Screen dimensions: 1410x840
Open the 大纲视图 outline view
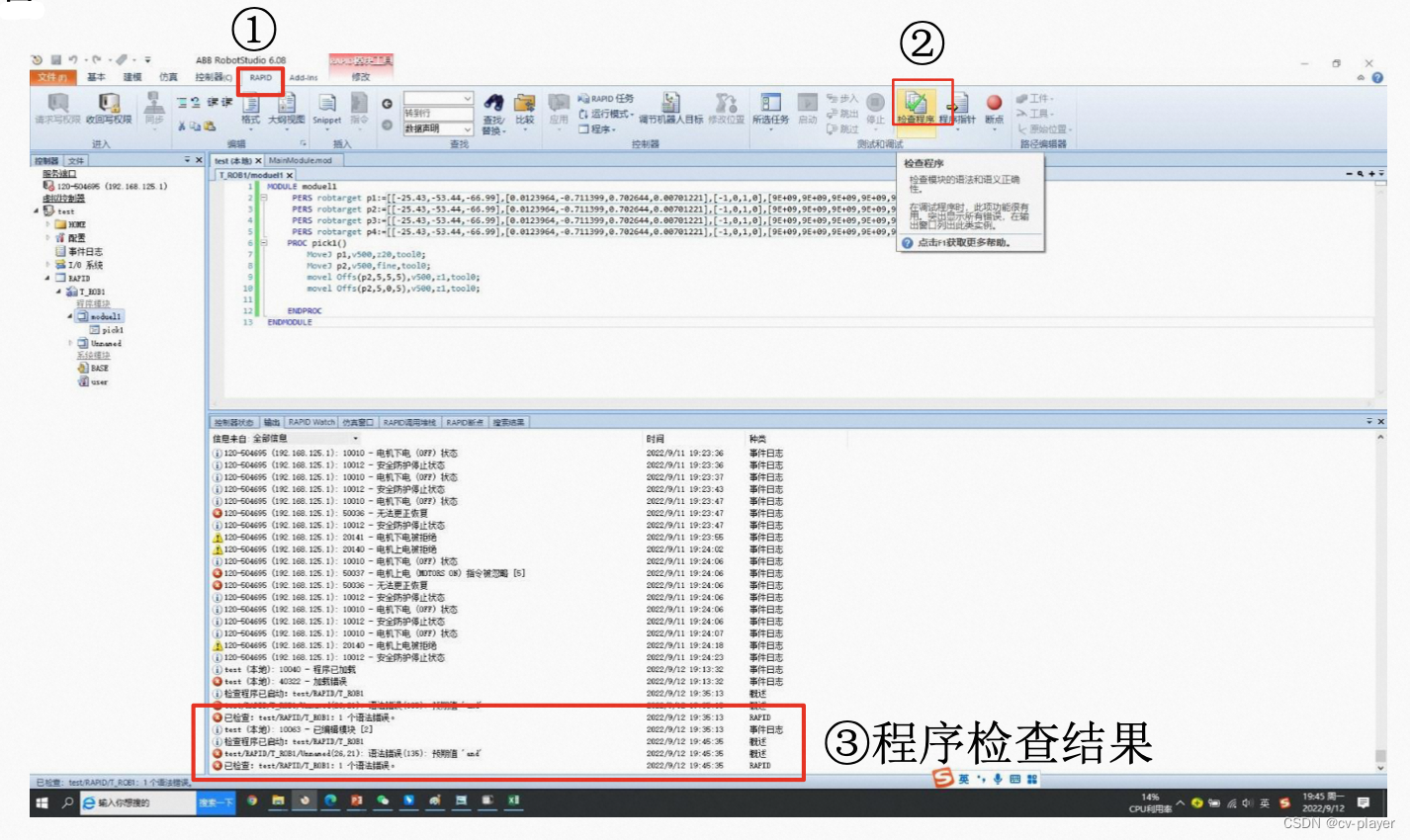click(287, 109)
